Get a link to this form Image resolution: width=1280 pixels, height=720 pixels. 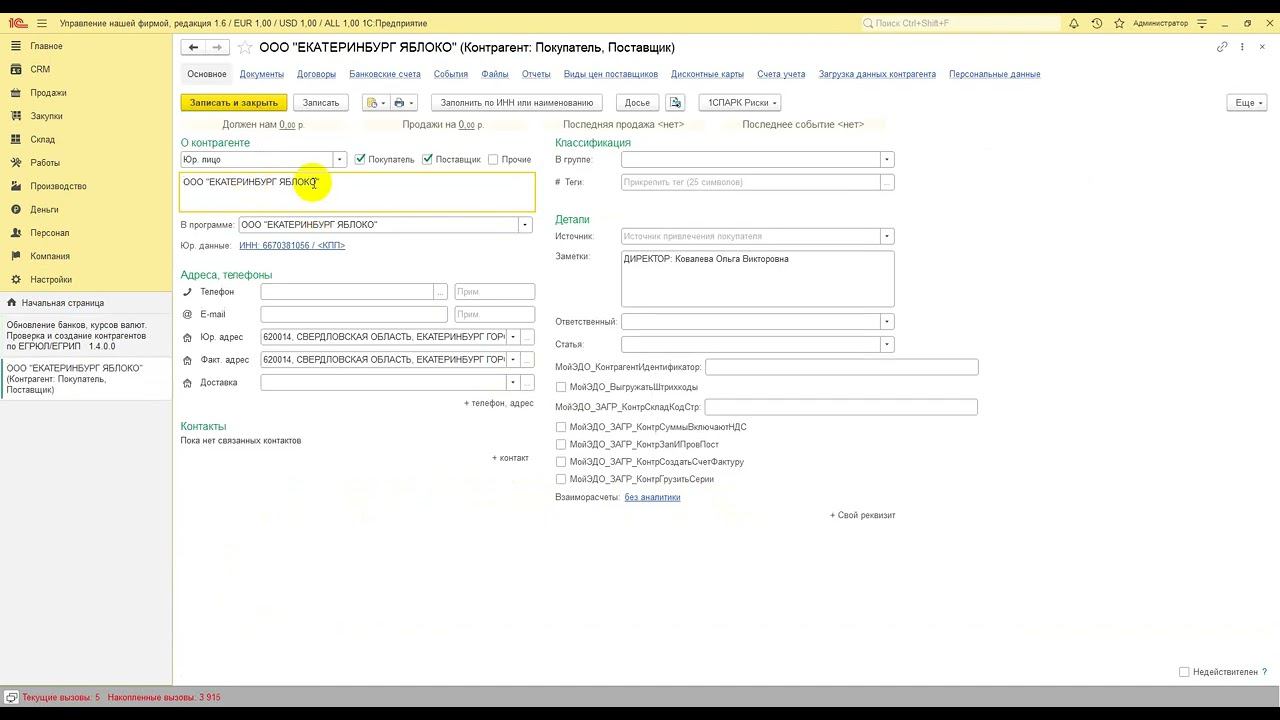point(1222,47)
